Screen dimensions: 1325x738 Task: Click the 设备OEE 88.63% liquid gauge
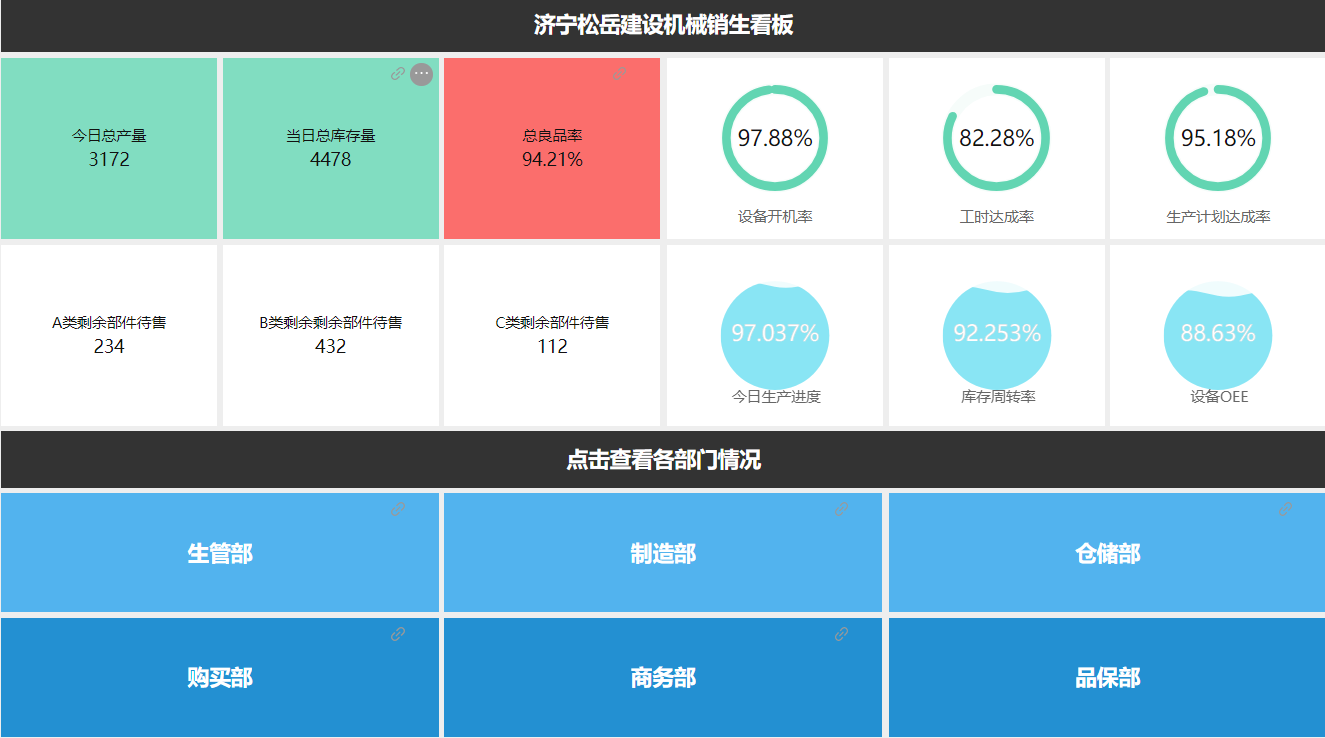pos(1218,335)
